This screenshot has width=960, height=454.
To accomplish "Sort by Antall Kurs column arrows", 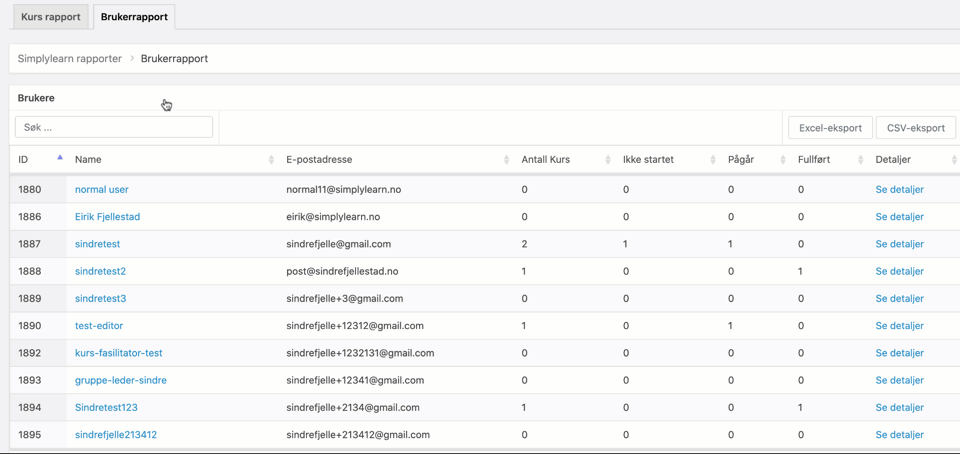I will (608, 160).
